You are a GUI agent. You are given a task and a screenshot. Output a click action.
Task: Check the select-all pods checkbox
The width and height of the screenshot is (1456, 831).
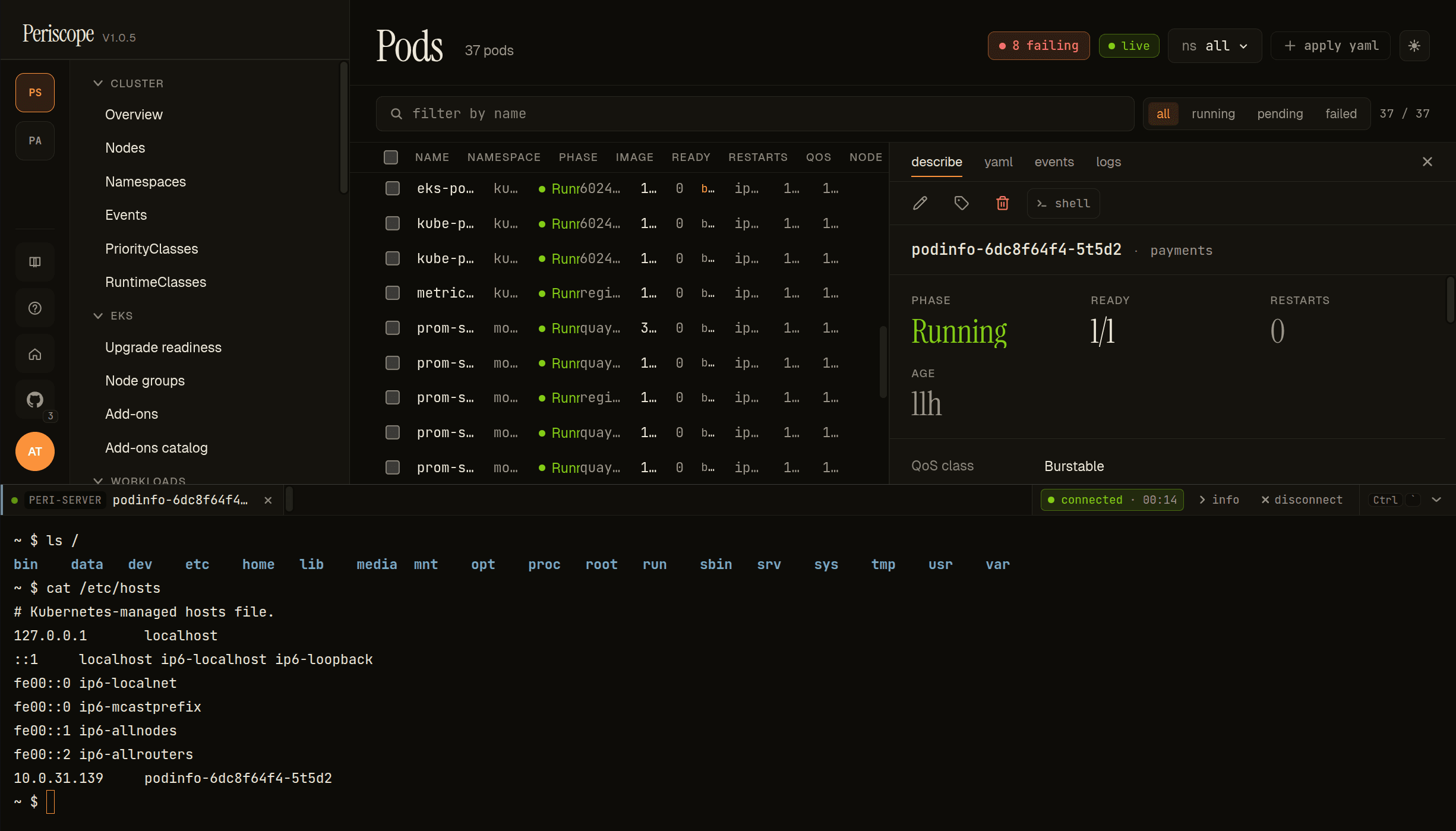click(391, 157)
